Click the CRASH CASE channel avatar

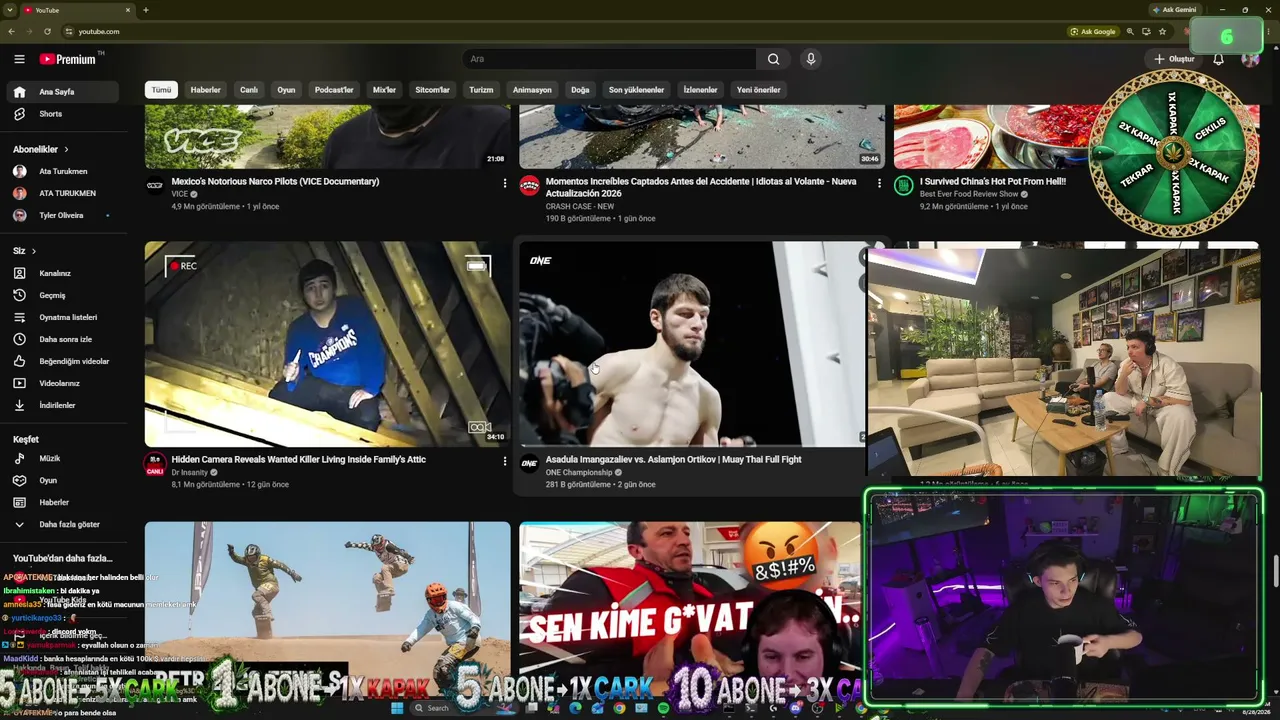pos(529,185)
